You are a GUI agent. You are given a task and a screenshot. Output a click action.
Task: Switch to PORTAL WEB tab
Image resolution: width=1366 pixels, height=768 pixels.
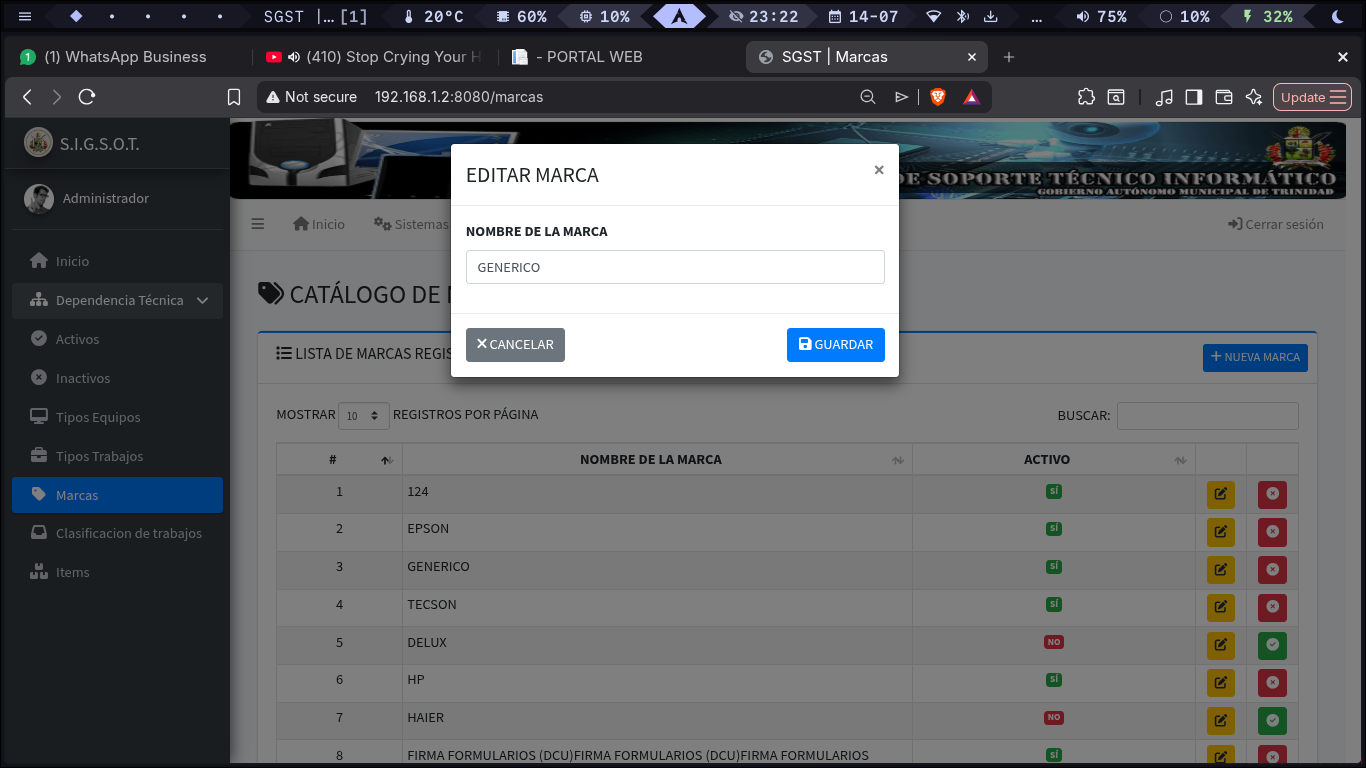point(588,57)
